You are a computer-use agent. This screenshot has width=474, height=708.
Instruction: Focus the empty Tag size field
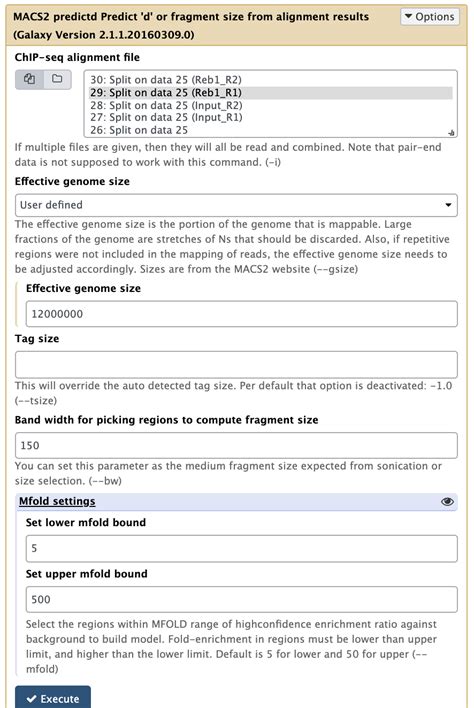click(x=236, y=365)
